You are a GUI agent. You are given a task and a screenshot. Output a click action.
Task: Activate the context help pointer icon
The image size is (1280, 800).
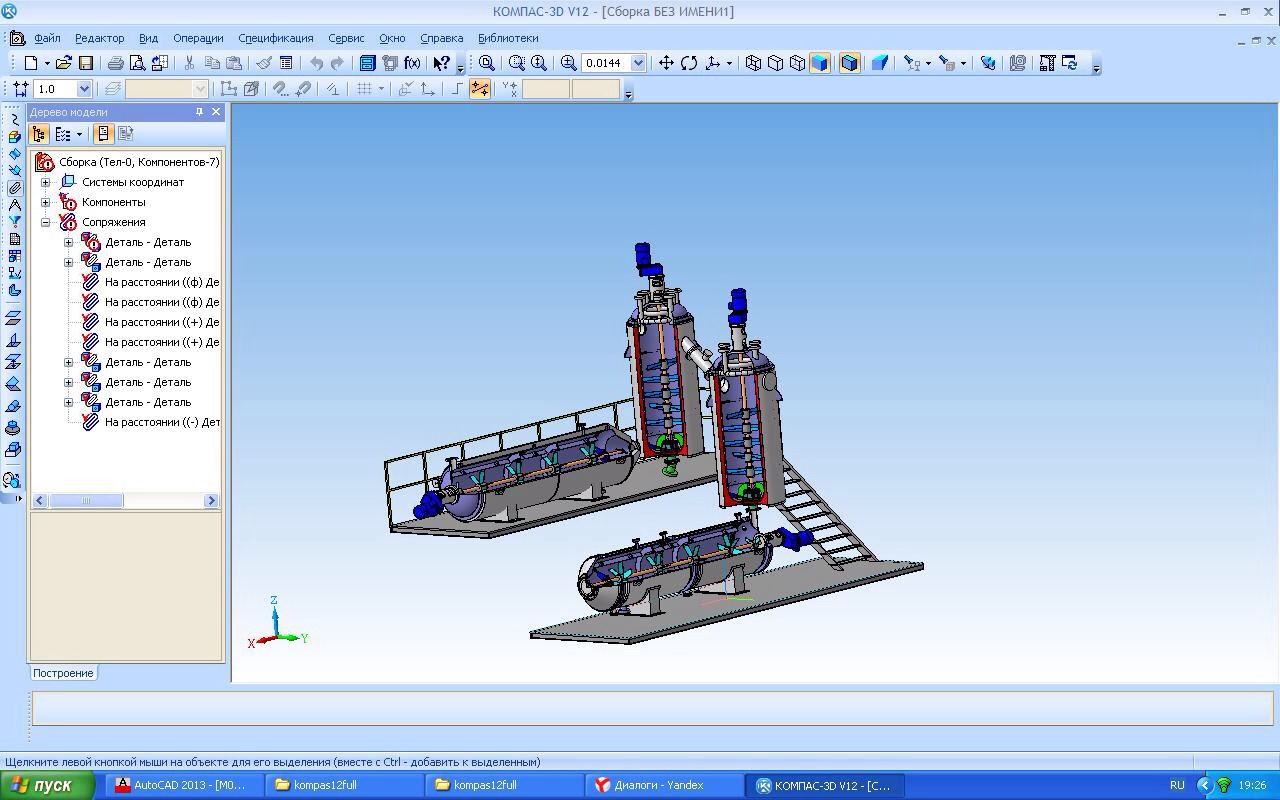coord(441,63)
